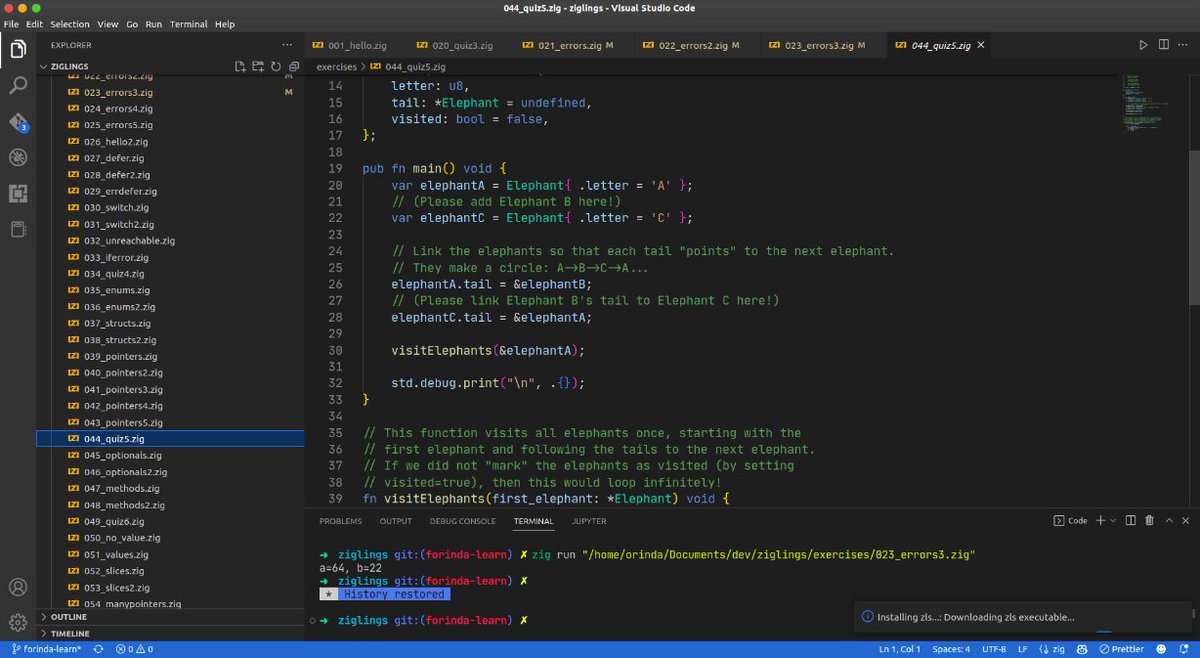Click New Folder icon in Ziglings header

point(258,66)
